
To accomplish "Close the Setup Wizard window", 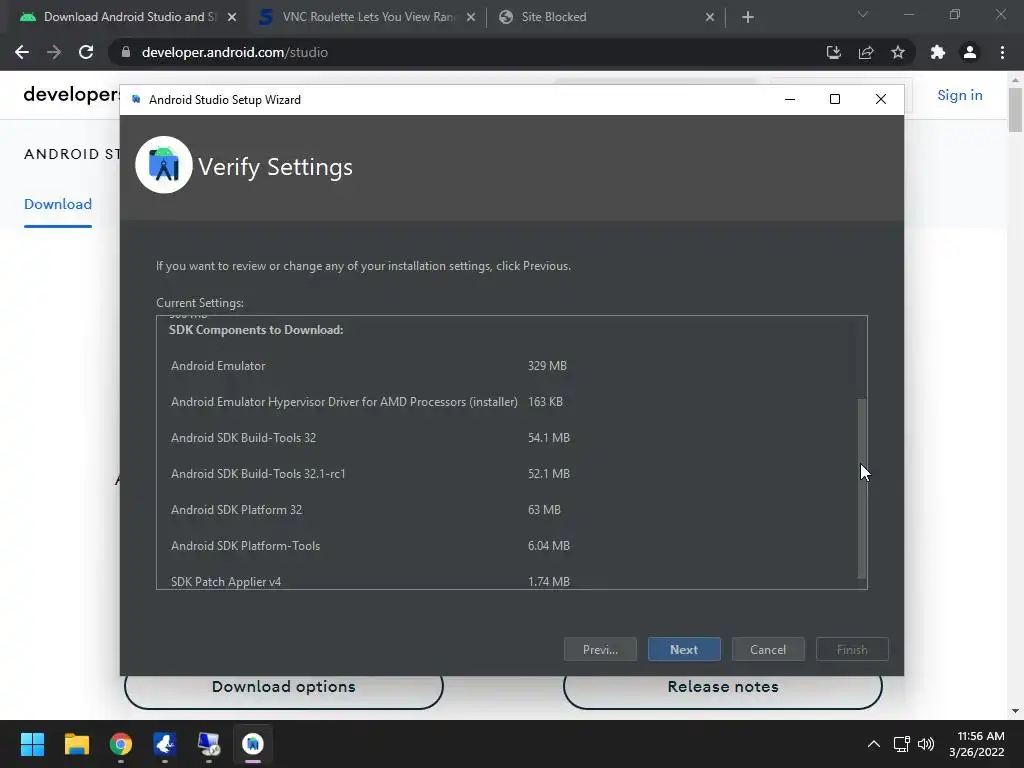I will pos(880,99).
